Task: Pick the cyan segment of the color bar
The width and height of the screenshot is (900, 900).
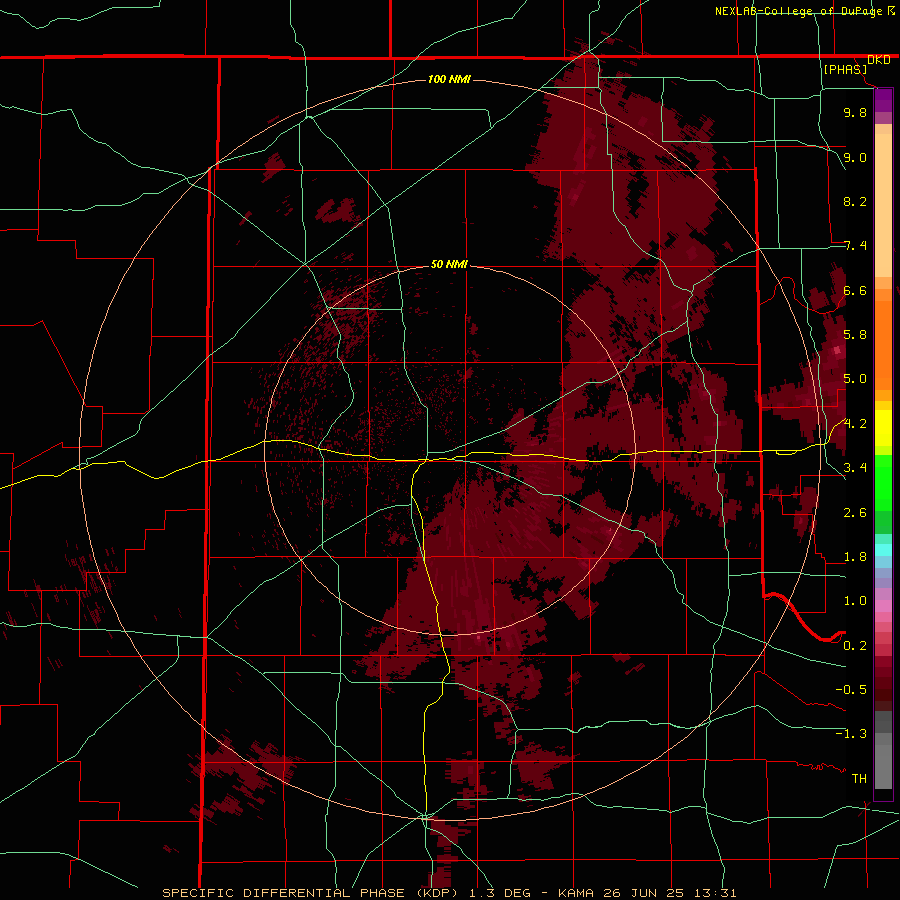Action: (883, 549)
